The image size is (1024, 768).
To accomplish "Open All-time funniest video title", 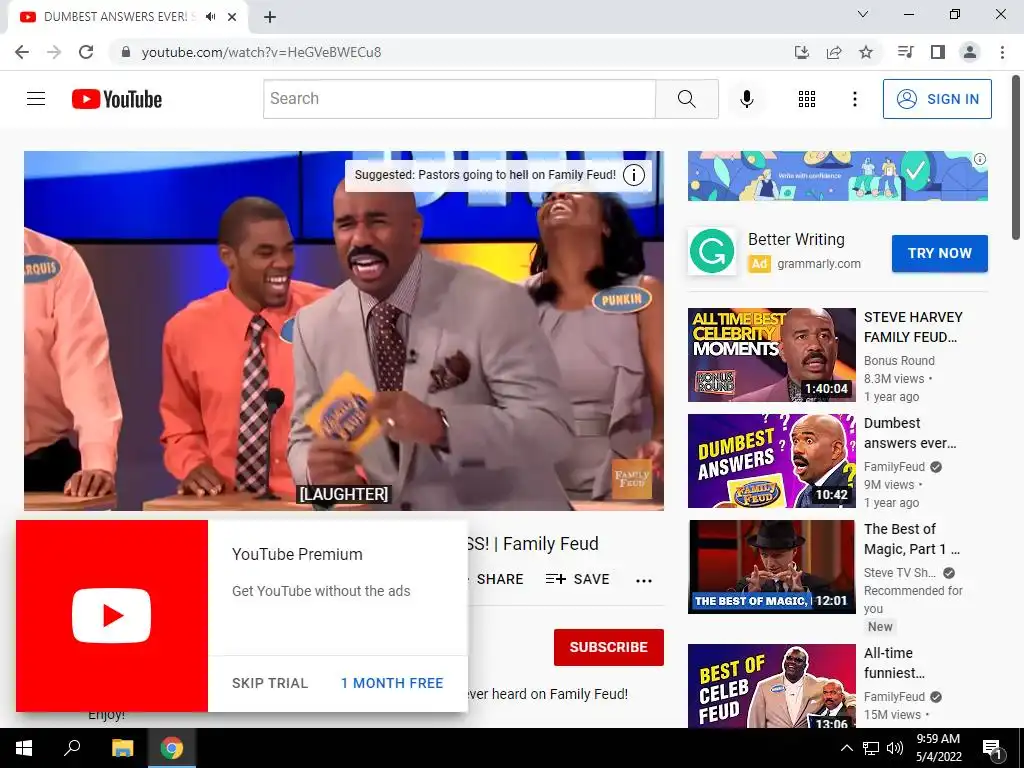I will [x=894, y=663].
